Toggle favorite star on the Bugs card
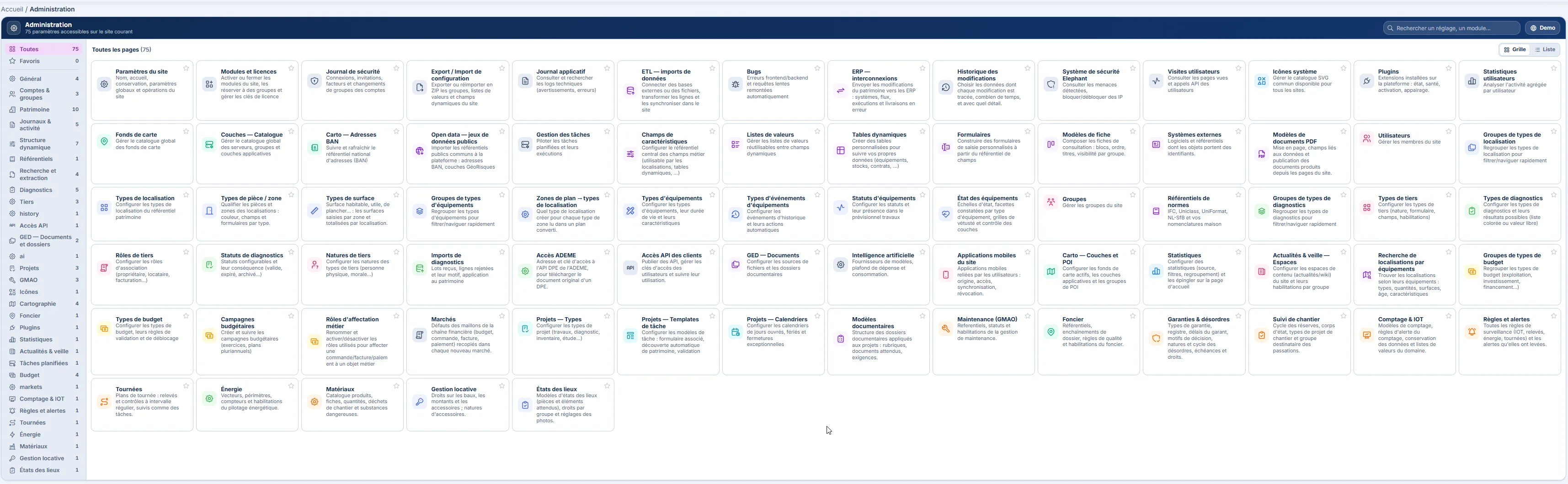 [817, 68]
